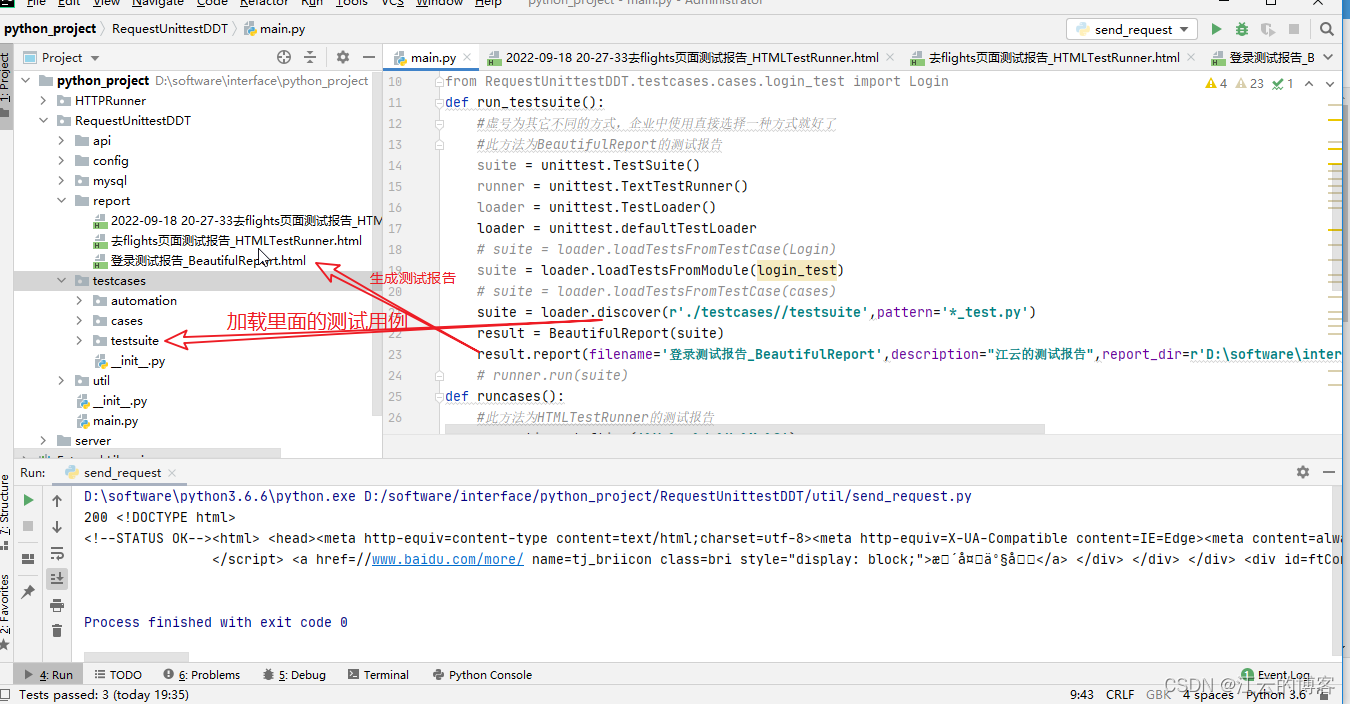Expand the automation folder
Screen dimensions: 1350x704
coord(79,301)
